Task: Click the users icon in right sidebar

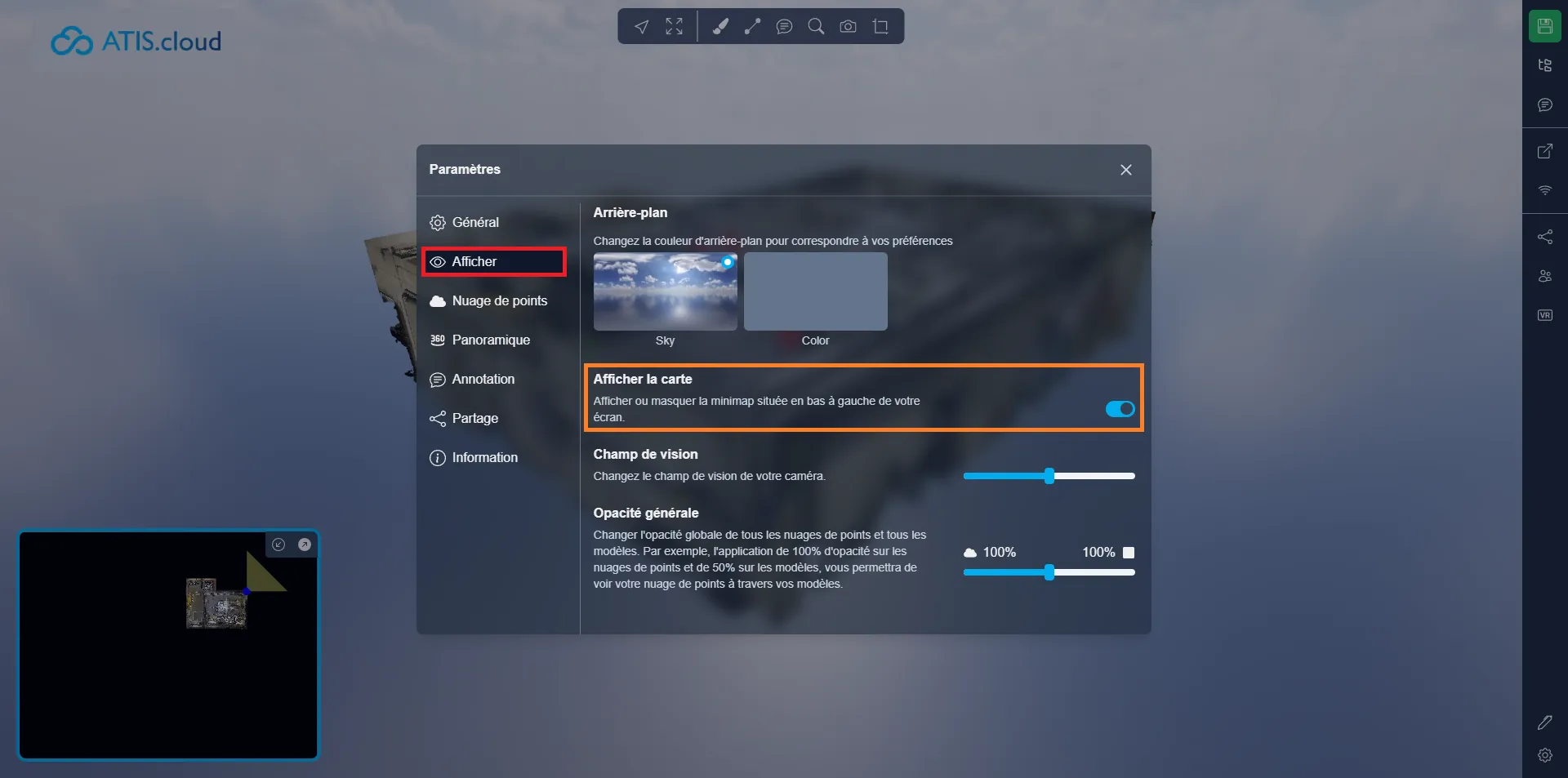Action: (x=1544, y=276)
